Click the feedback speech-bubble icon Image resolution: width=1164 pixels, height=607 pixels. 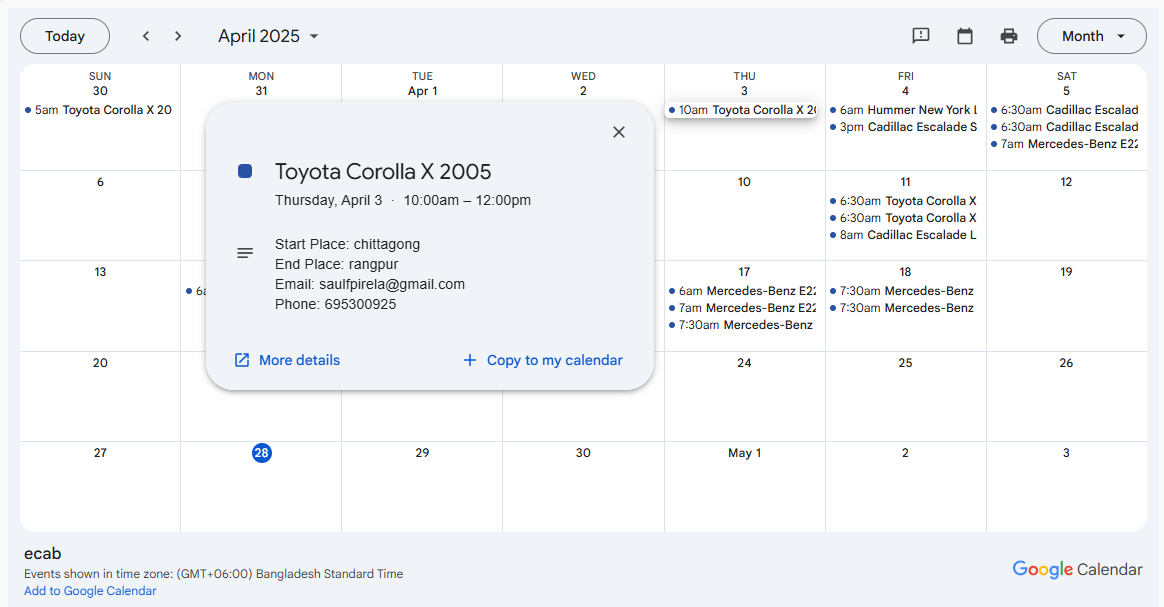(921, 36)
